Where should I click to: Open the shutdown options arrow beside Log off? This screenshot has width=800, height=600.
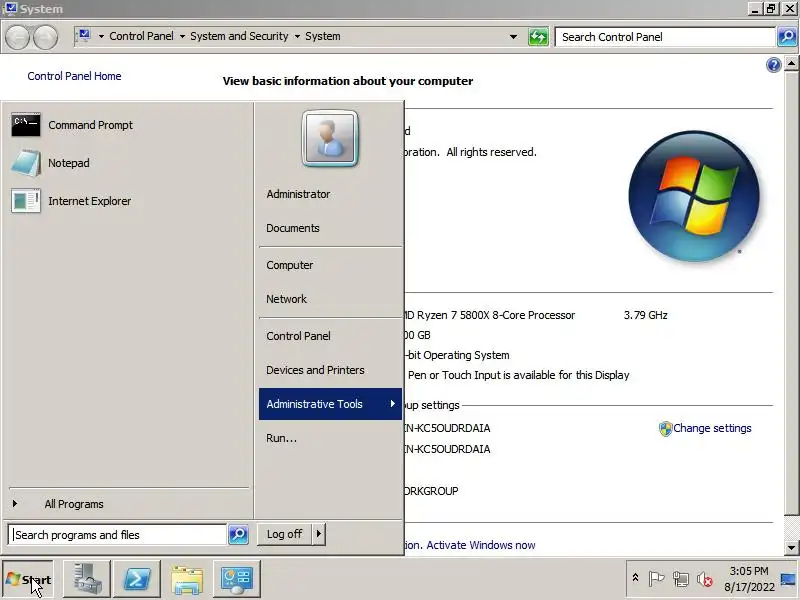(319, 534)
